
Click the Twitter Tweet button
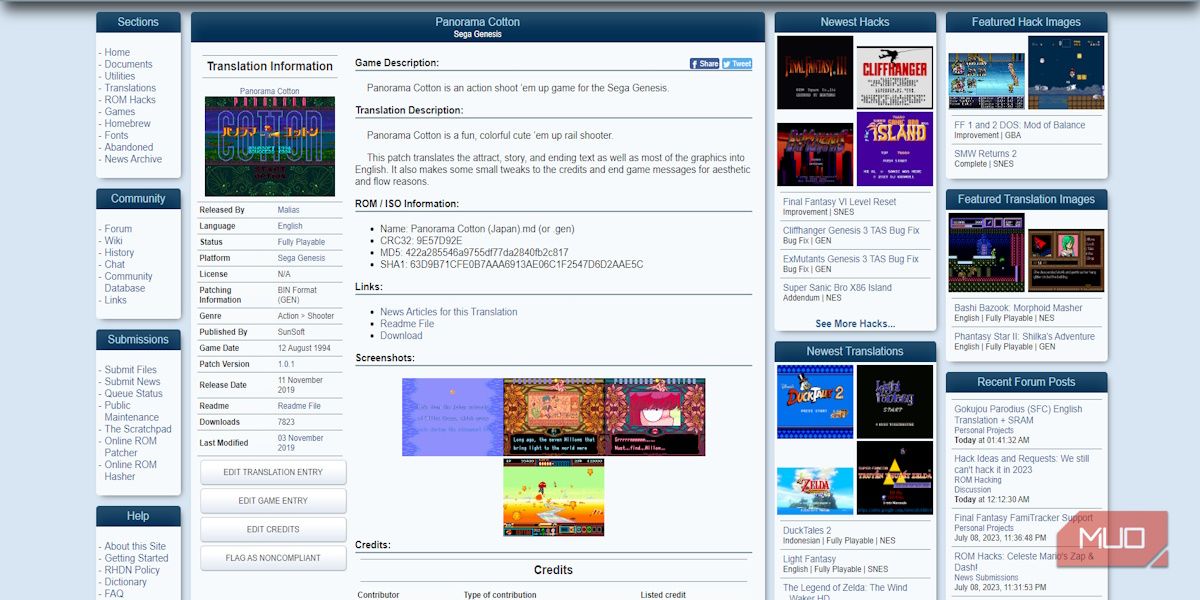(737, 63)
